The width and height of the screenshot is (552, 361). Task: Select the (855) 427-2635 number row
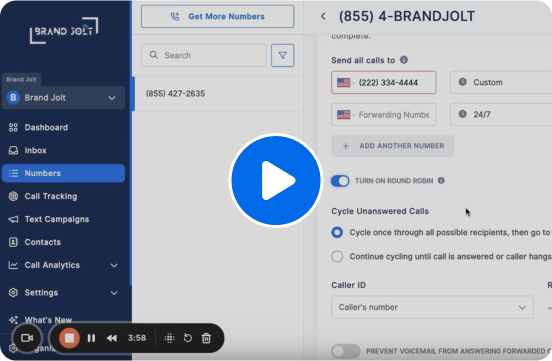point(218,94)
